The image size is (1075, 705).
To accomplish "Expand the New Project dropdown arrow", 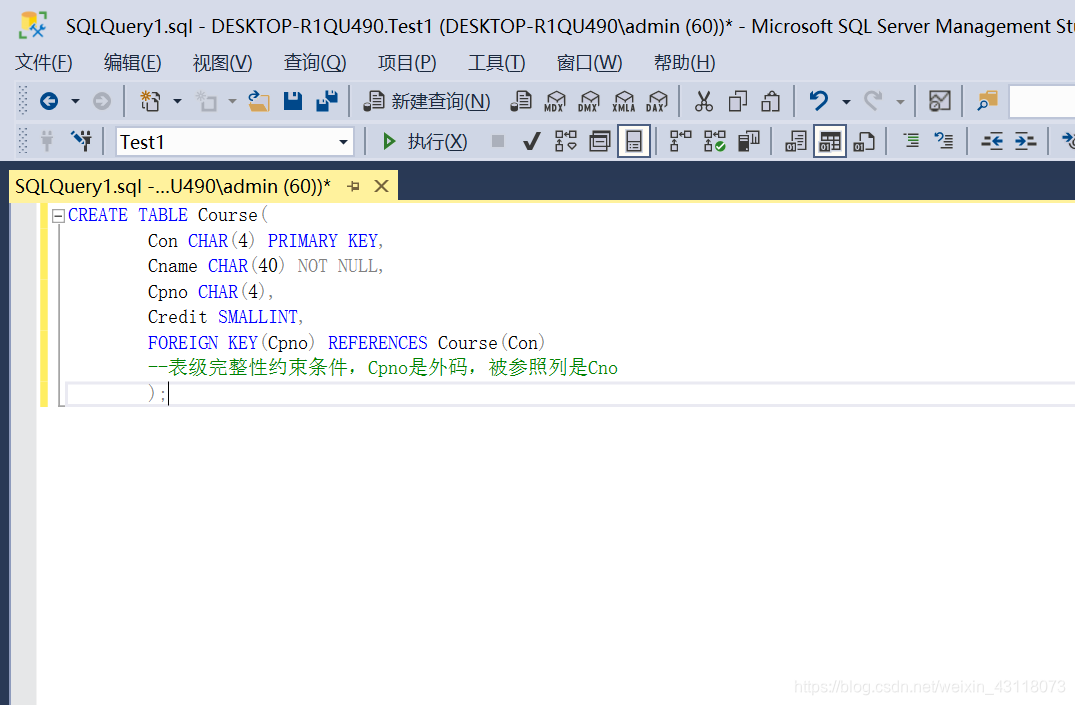I will [x=177, y=101].
